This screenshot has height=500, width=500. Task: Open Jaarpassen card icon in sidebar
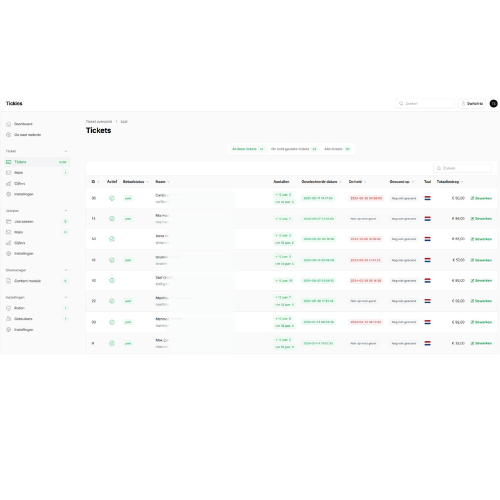coord(9,222)
